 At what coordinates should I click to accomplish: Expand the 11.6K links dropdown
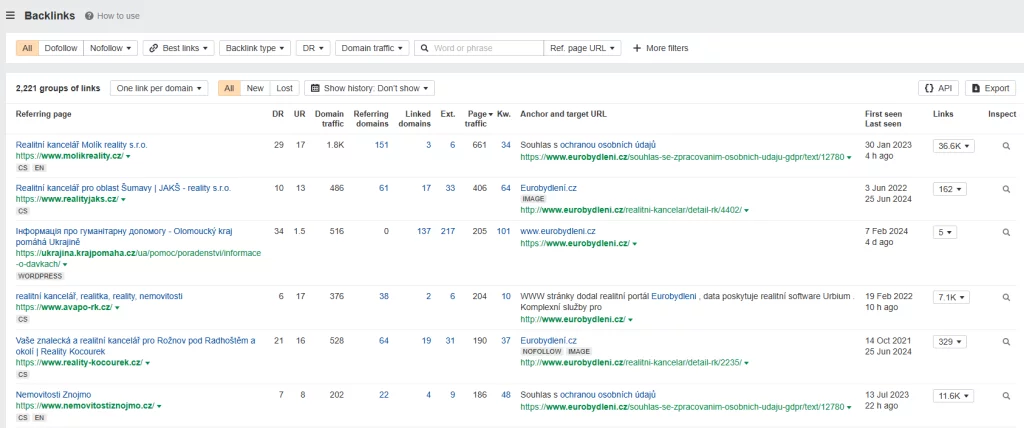point(953,397)
